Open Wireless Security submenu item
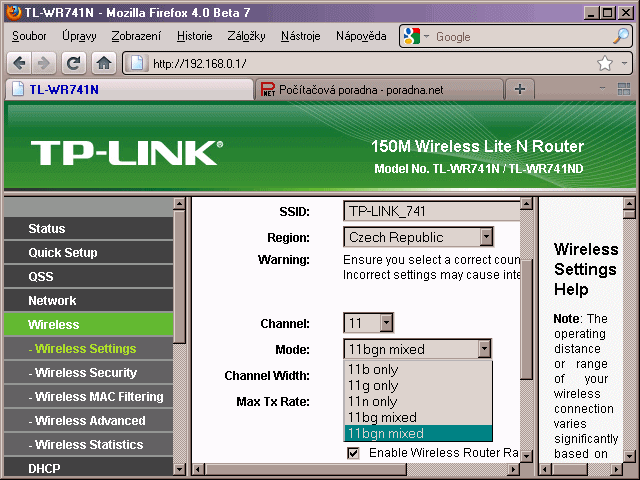This screenshot has height=480, width=640. click(x=89, y=373)
